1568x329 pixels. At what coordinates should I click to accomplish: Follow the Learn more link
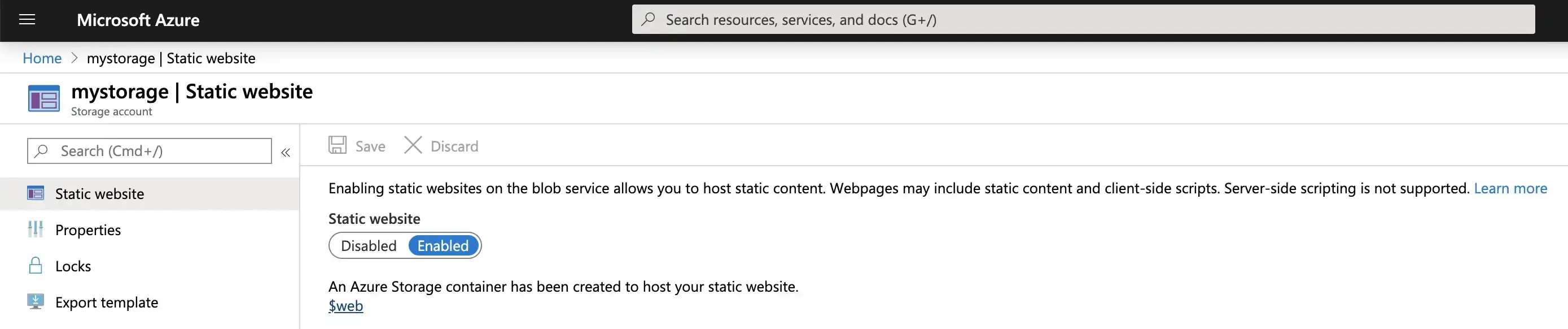pyautogui.click(x=1510, y=188)
